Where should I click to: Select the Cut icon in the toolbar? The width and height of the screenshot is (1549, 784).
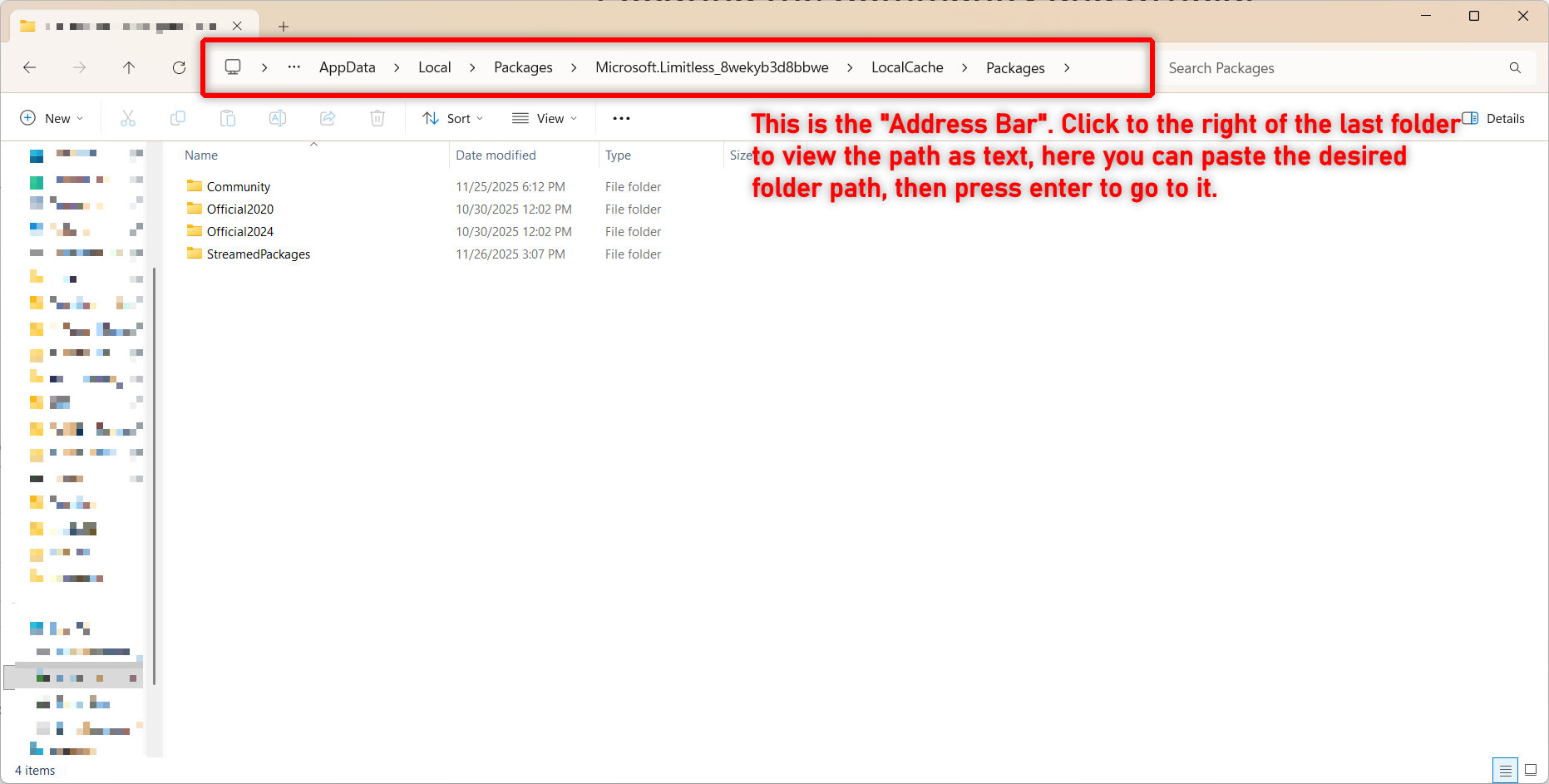tap(128, 118)
